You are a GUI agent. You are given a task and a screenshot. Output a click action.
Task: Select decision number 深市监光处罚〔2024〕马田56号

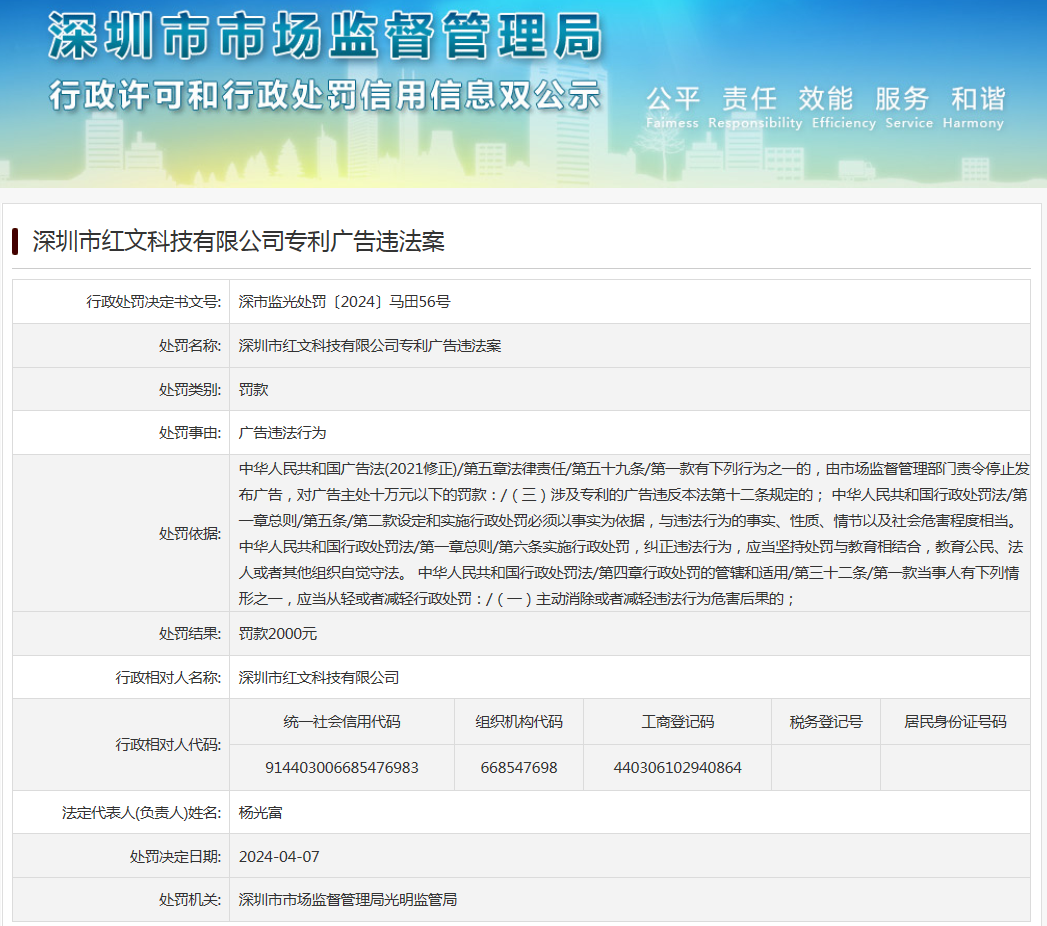[344, 301]
